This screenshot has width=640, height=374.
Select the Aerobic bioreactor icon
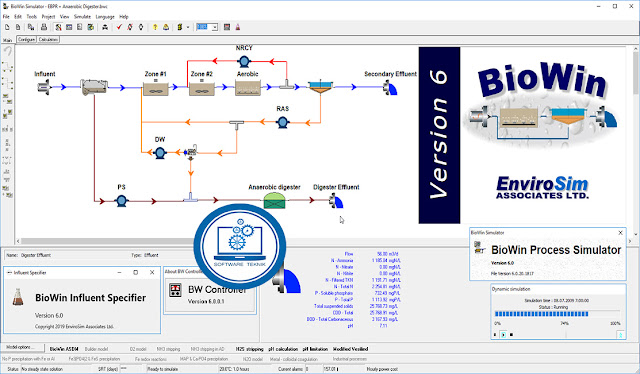coord(248,88)
